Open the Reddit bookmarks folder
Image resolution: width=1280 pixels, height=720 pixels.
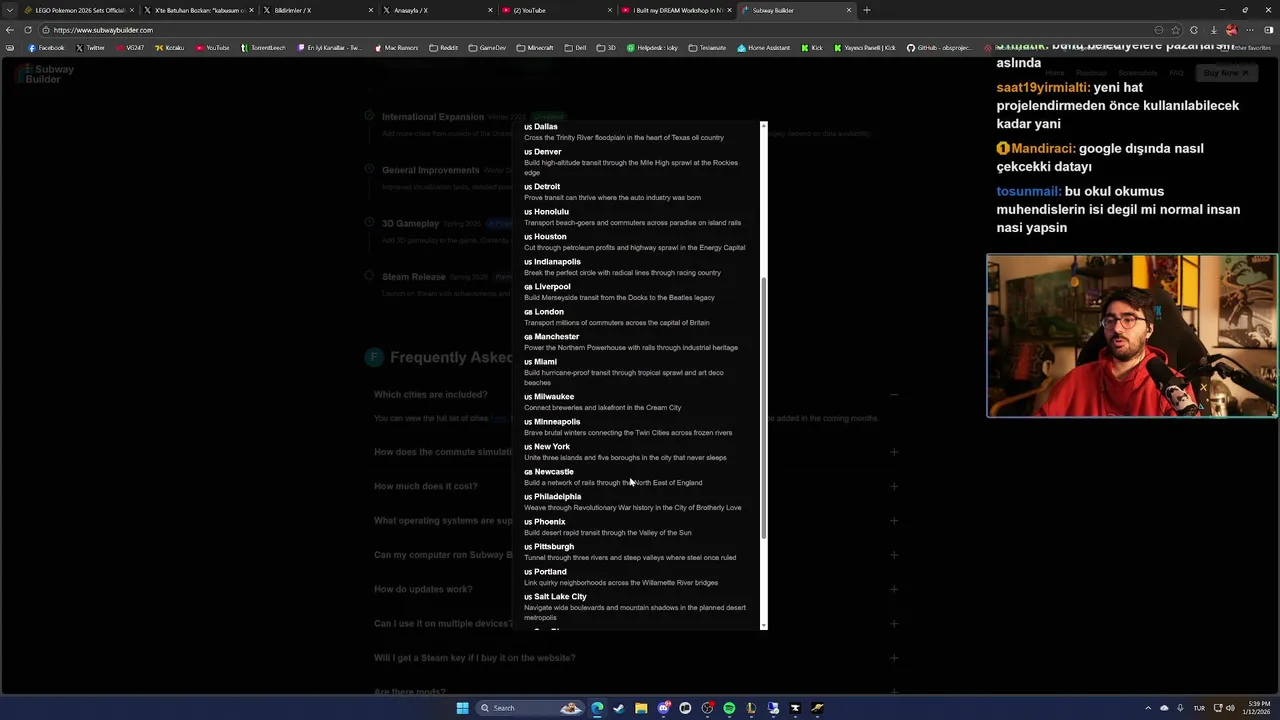[443, 47]
